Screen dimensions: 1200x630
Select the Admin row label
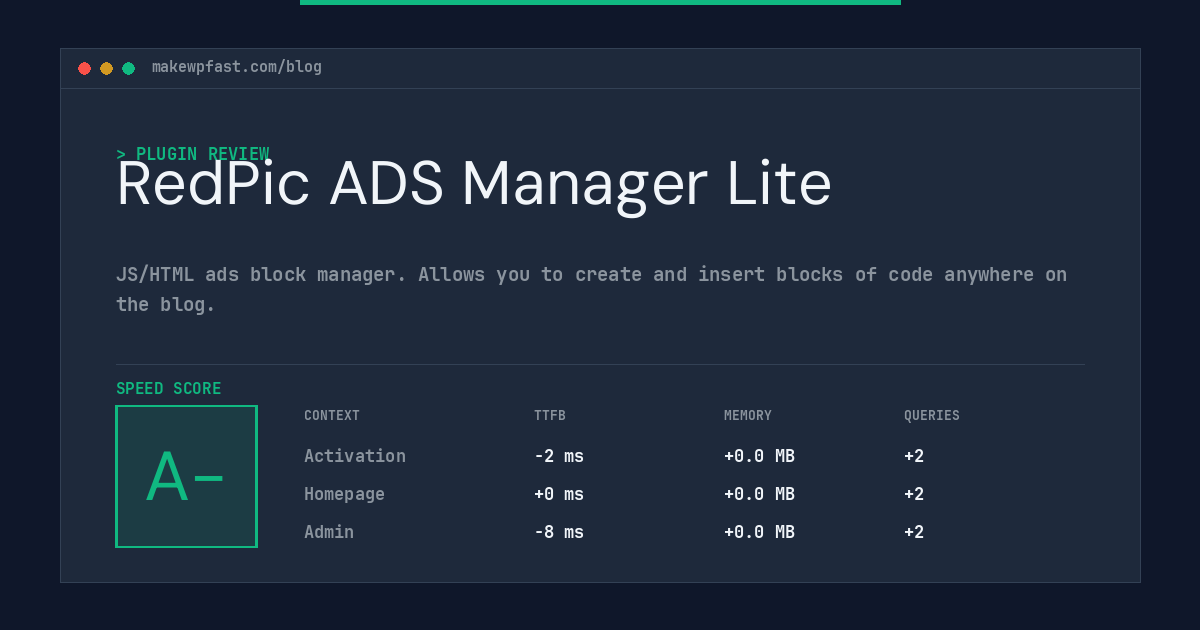point(329,532)
